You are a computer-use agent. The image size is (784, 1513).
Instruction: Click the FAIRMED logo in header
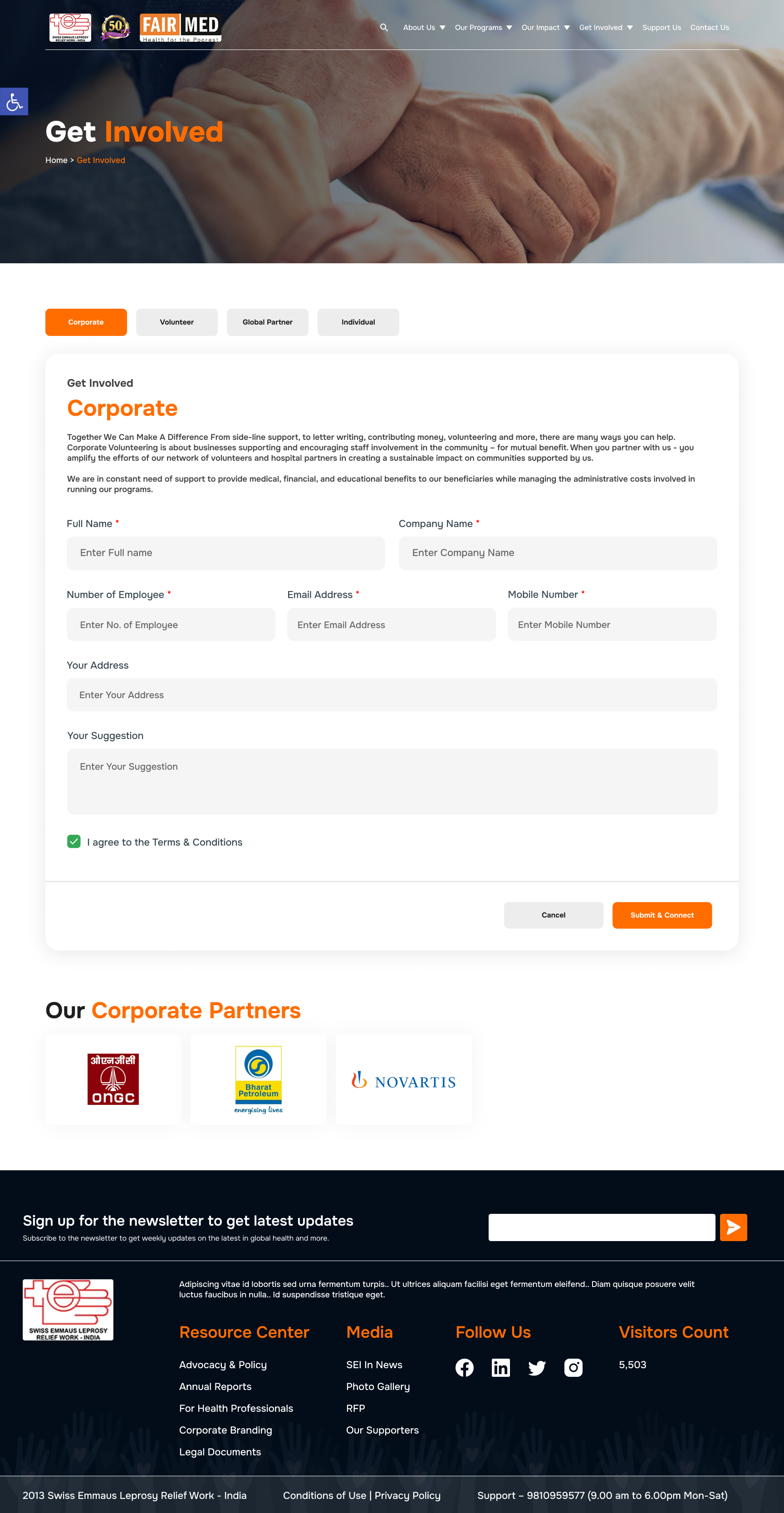tap(180, 28)
